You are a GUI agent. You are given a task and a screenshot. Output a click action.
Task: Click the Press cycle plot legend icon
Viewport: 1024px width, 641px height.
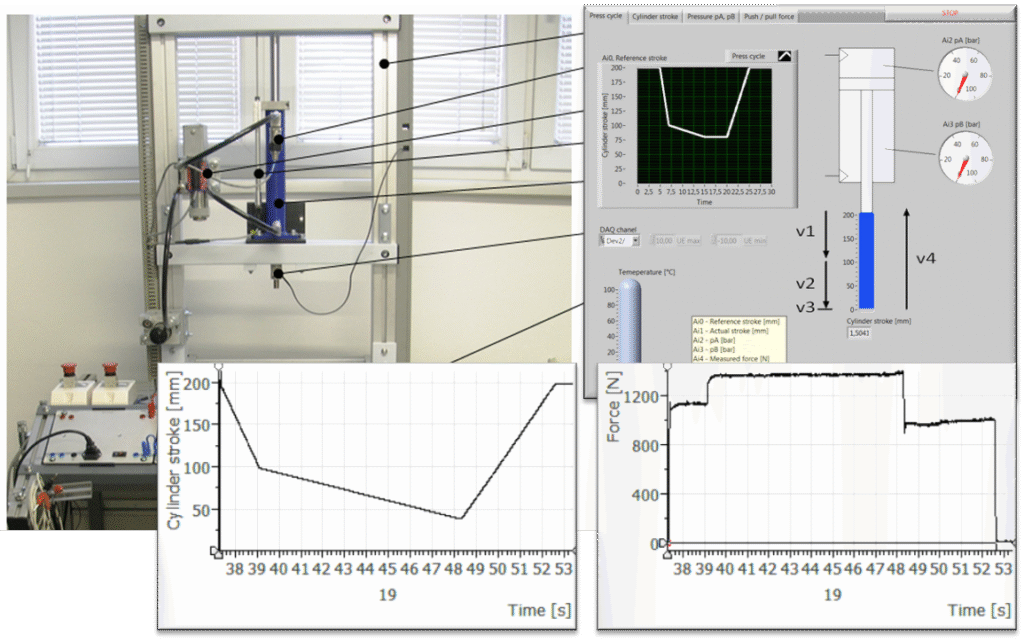785,57
